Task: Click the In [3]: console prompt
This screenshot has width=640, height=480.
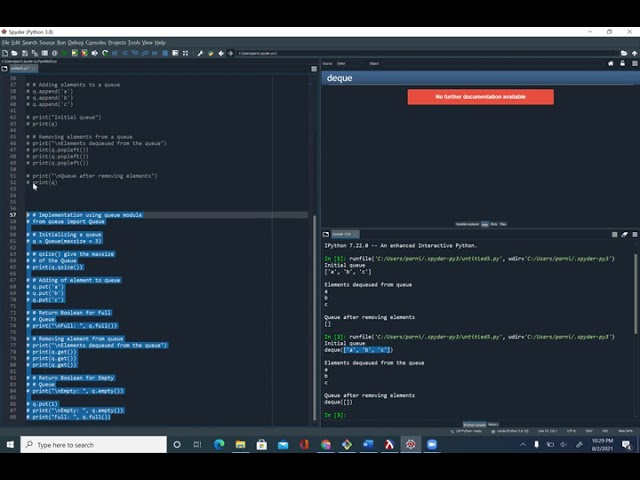Action: coord(335,415)
